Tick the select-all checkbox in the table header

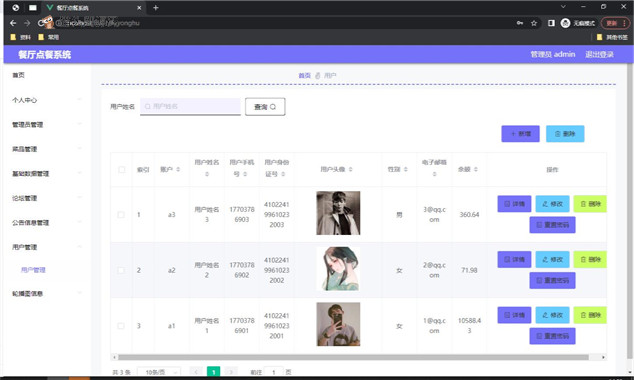(x=122, y=169)
